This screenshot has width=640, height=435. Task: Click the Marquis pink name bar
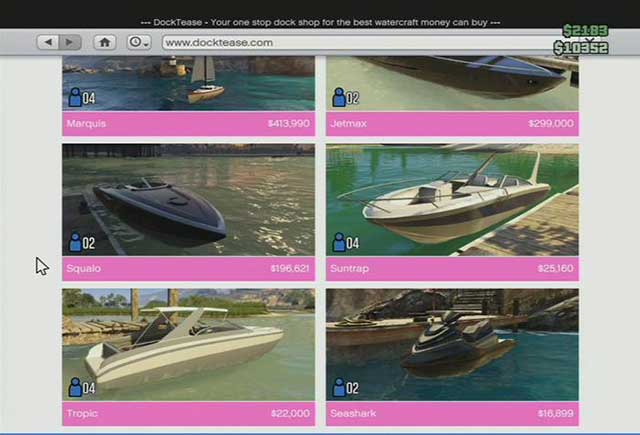coord(188,124)
